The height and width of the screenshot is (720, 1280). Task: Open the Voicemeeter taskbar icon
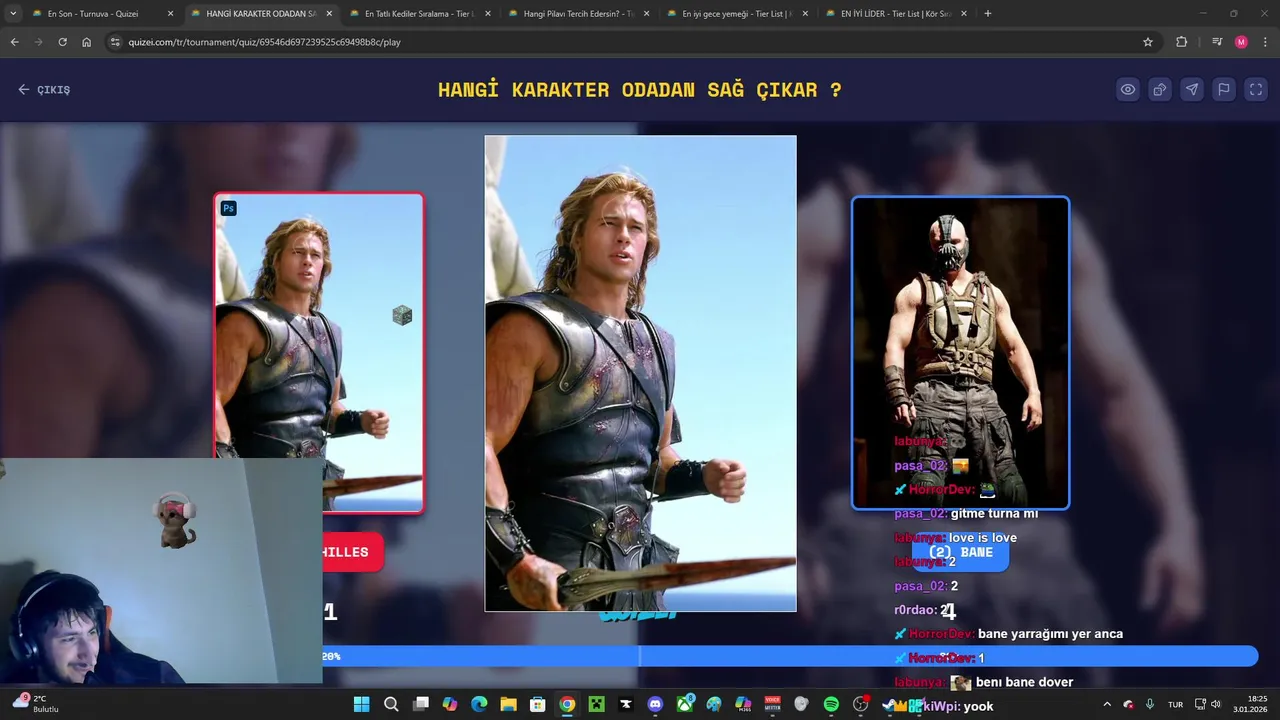(772, 704)
